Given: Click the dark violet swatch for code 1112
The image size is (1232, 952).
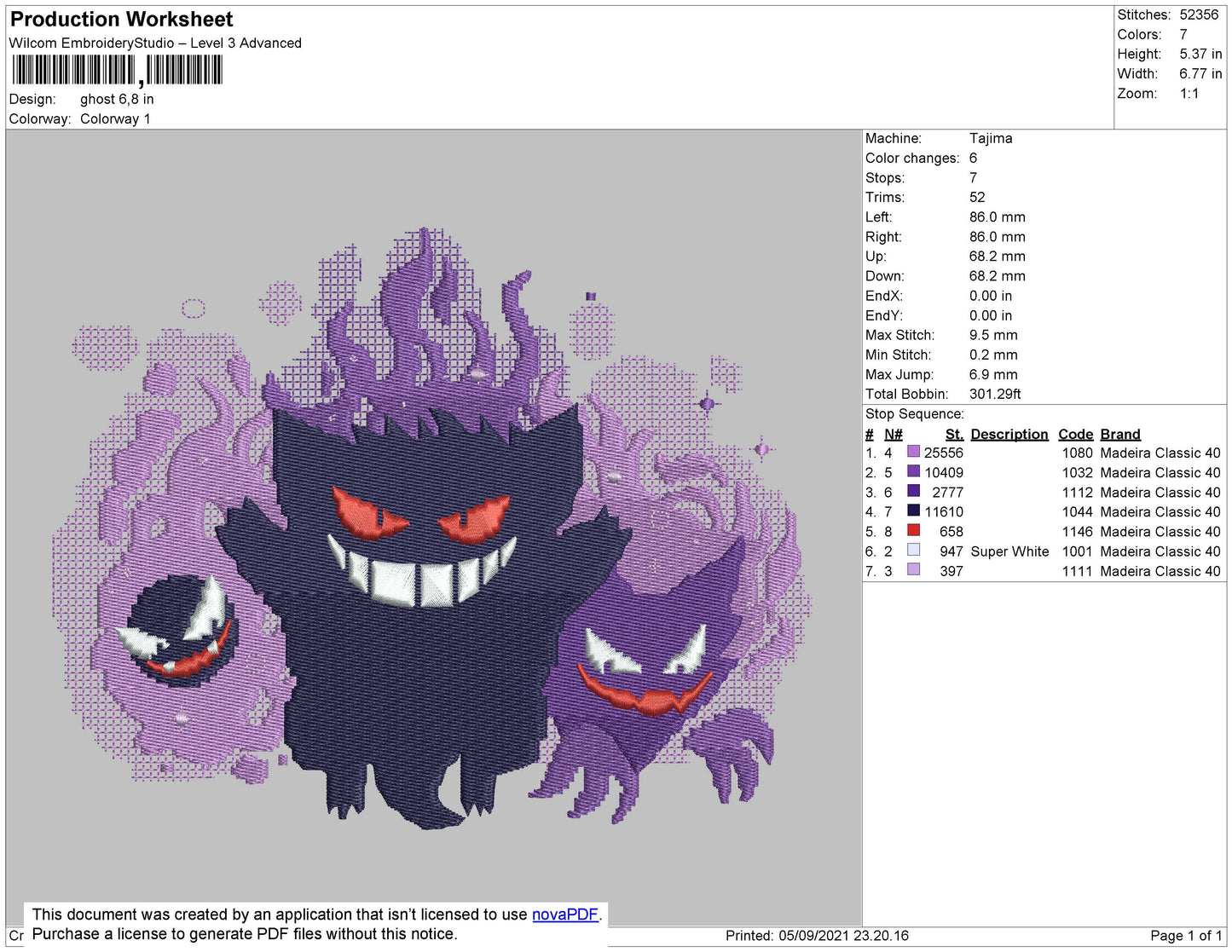Looking at the screenshot, I should tap(914, 491).
